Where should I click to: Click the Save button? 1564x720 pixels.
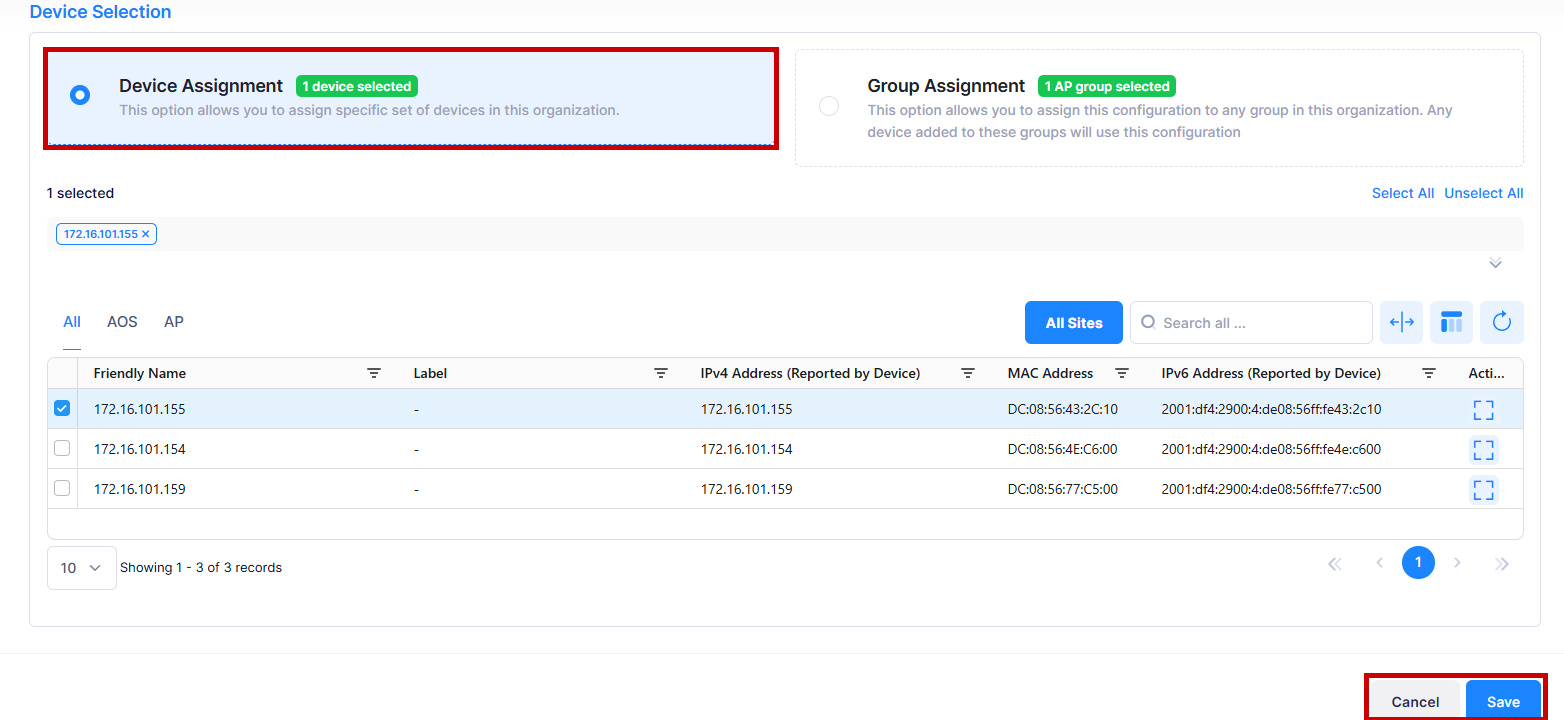(1505, 701)
